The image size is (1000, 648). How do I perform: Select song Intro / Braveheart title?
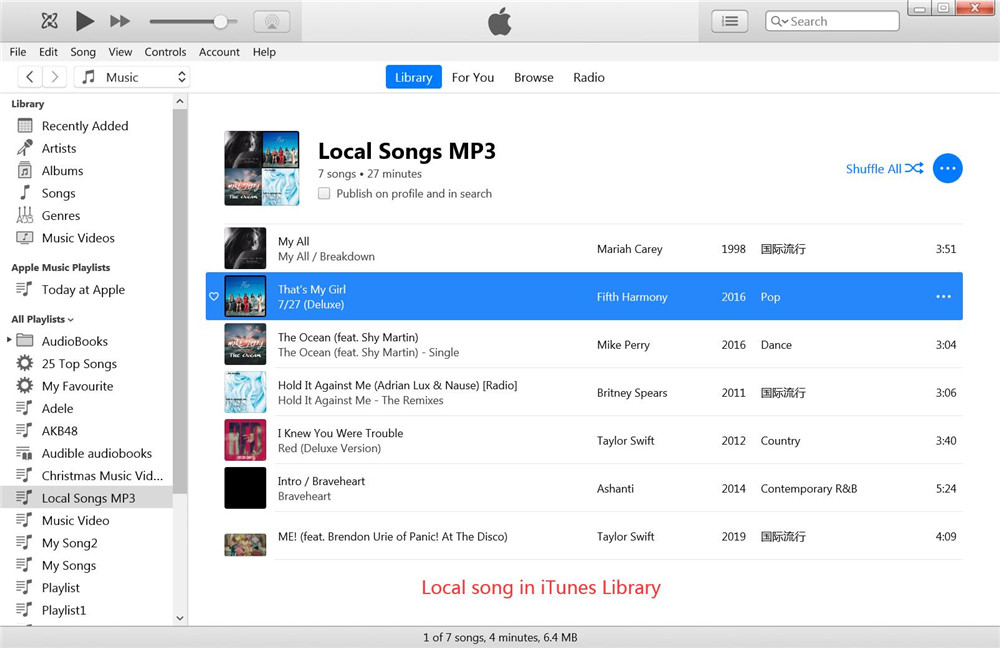(x=321, y=481)
